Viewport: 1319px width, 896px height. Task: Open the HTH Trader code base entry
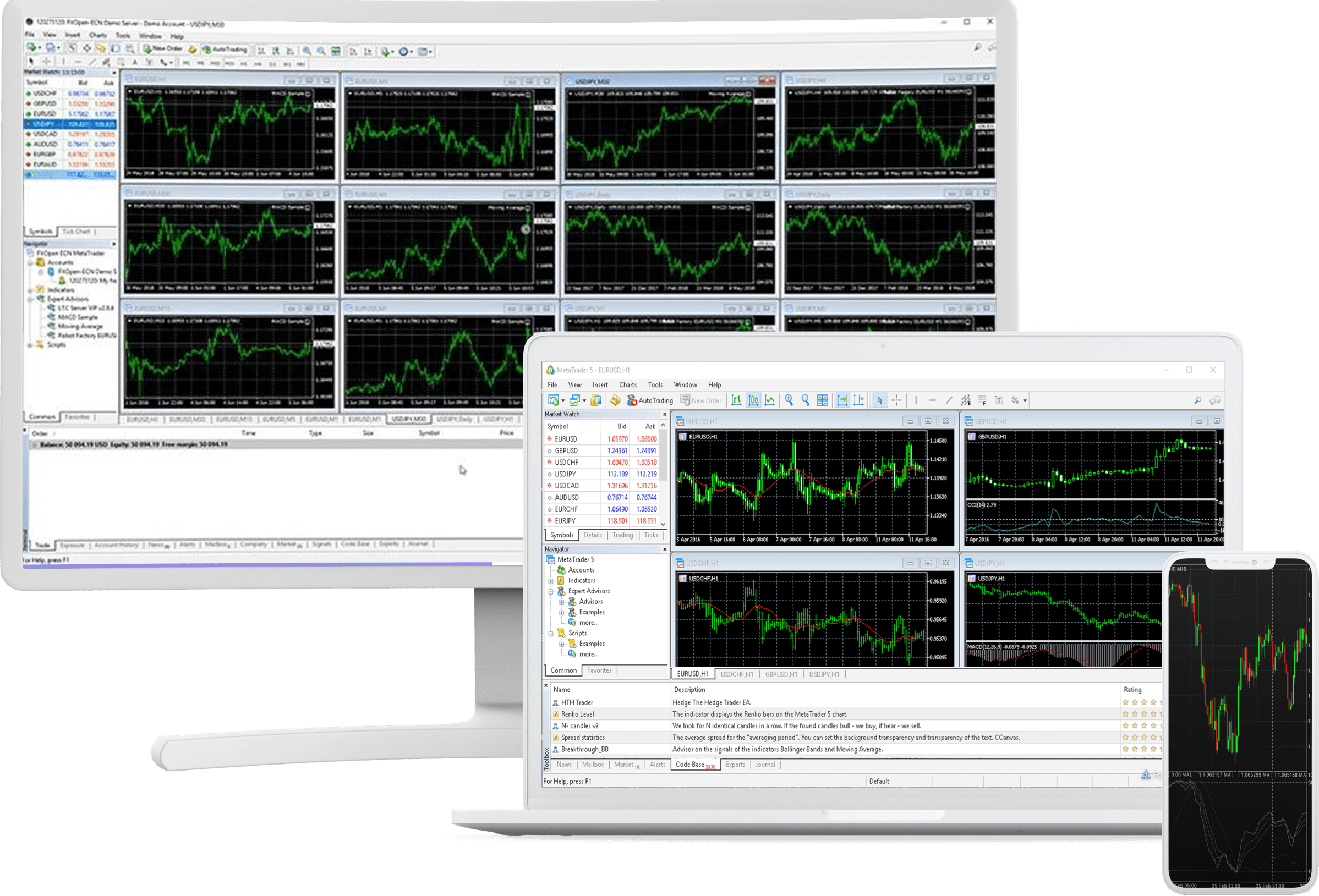pos(577,702)
